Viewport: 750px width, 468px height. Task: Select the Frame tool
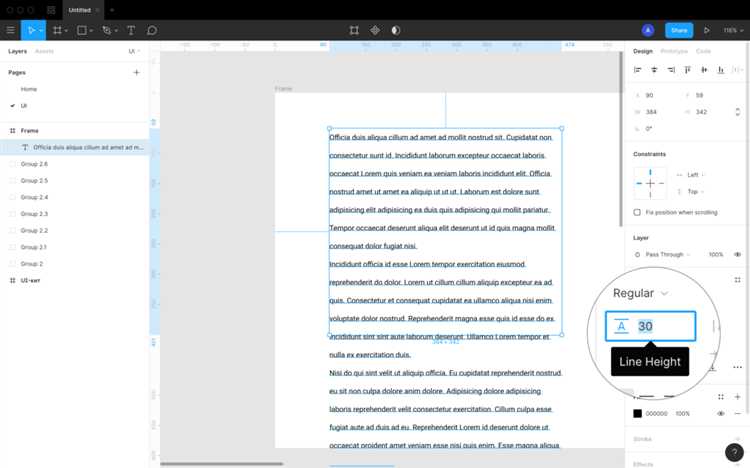point(57,30)
